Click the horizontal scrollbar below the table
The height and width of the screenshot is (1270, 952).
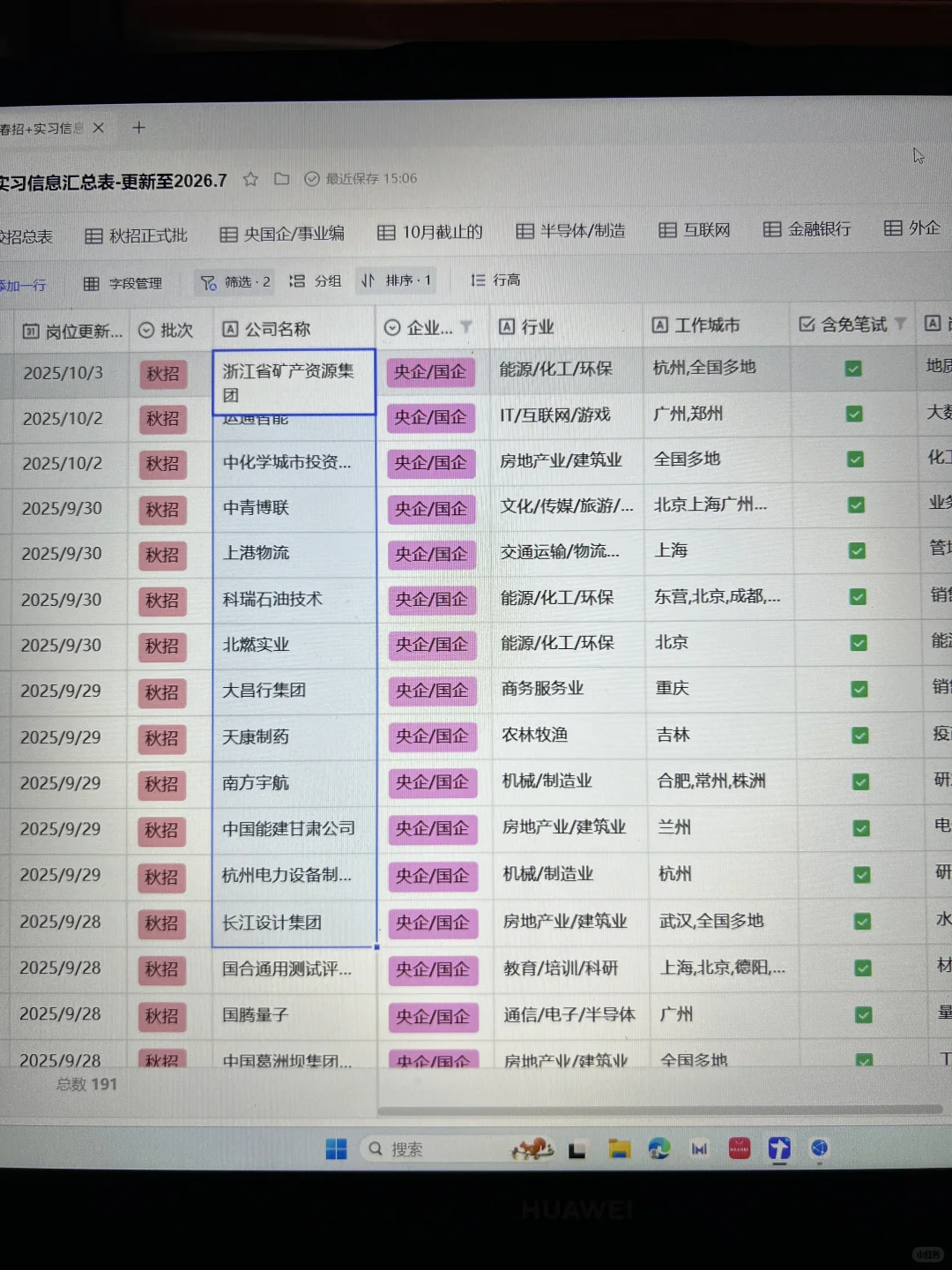point(659,1109)
